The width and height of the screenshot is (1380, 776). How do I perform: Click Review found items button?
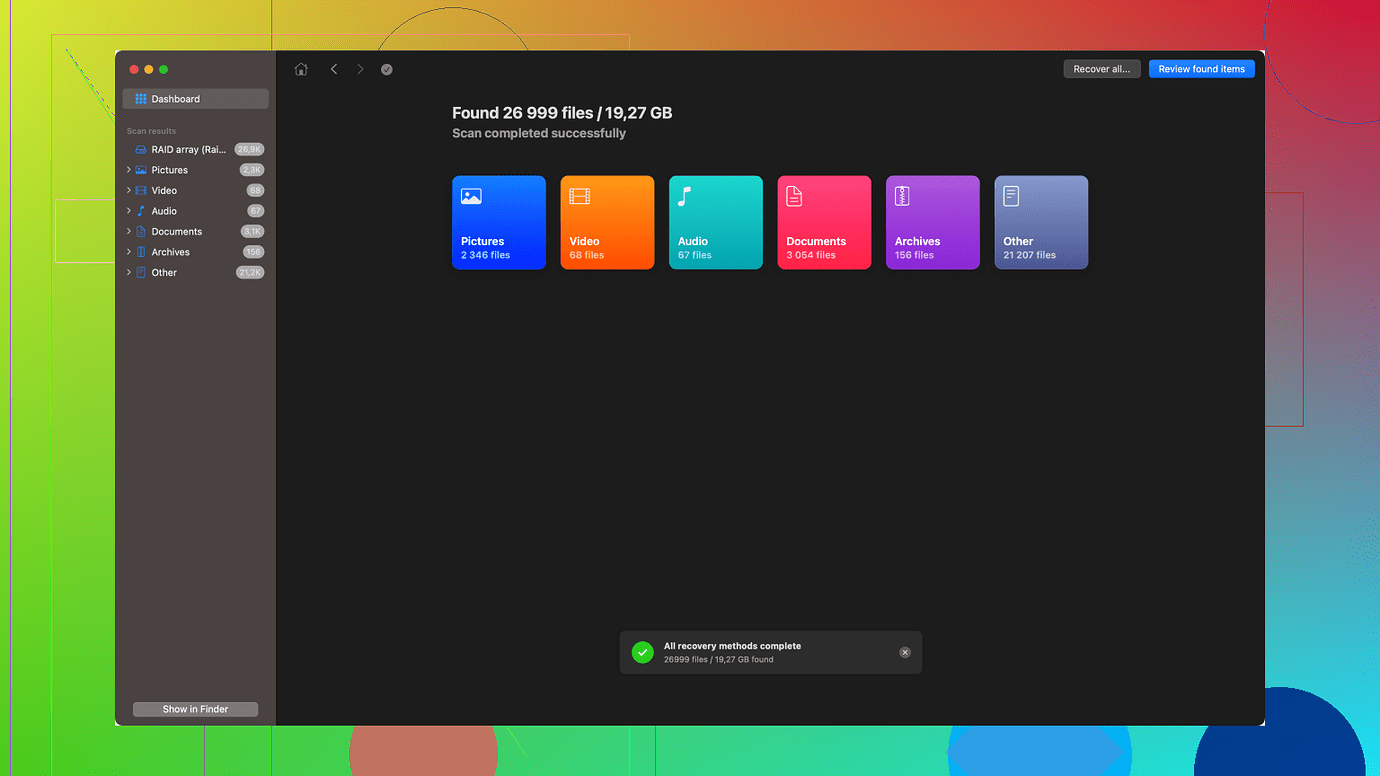click(x=1201, y=69)
